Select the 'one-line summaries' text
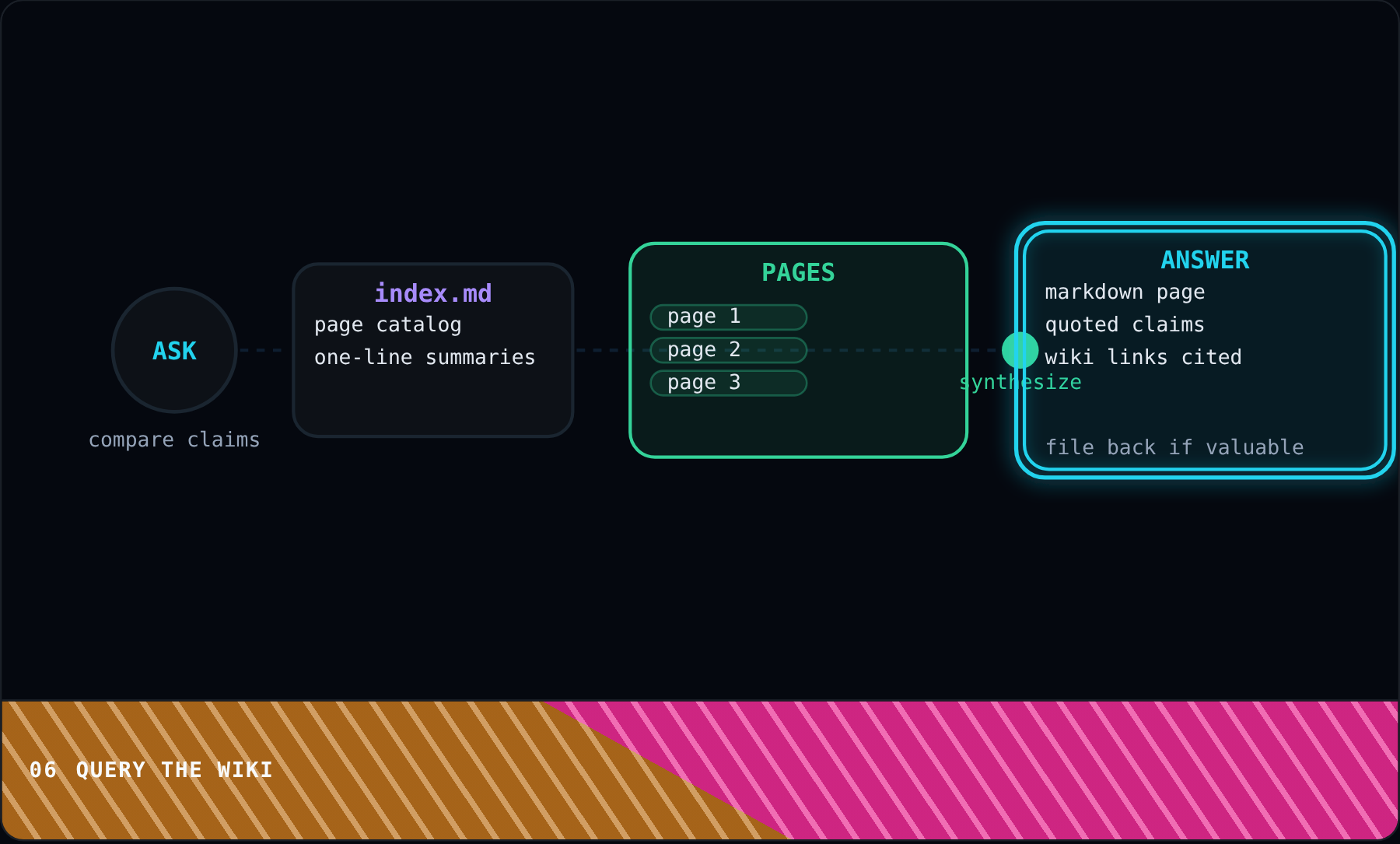The width and height of the screenshot is (1400, 844). coord(425,357)
